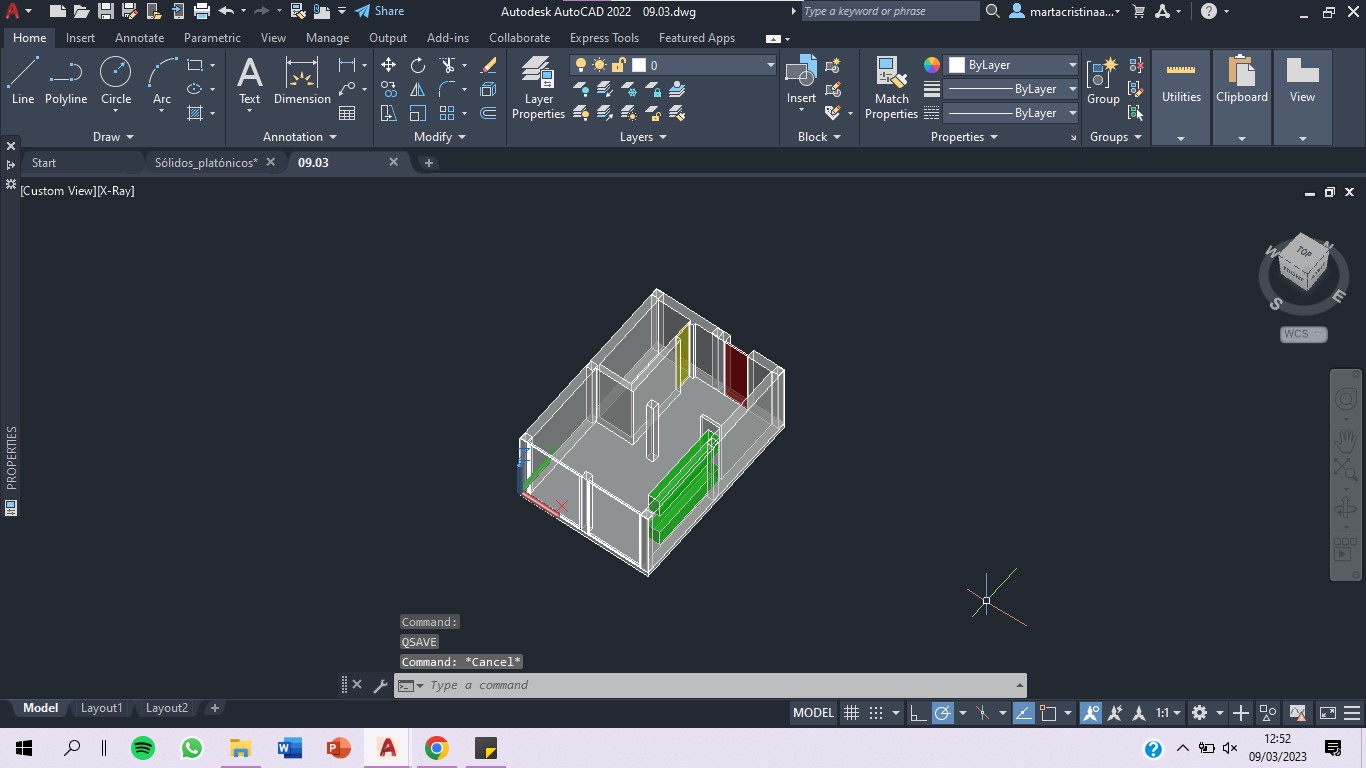
Task: Click the ViewCube TOP face
Action: point(1303,252)
